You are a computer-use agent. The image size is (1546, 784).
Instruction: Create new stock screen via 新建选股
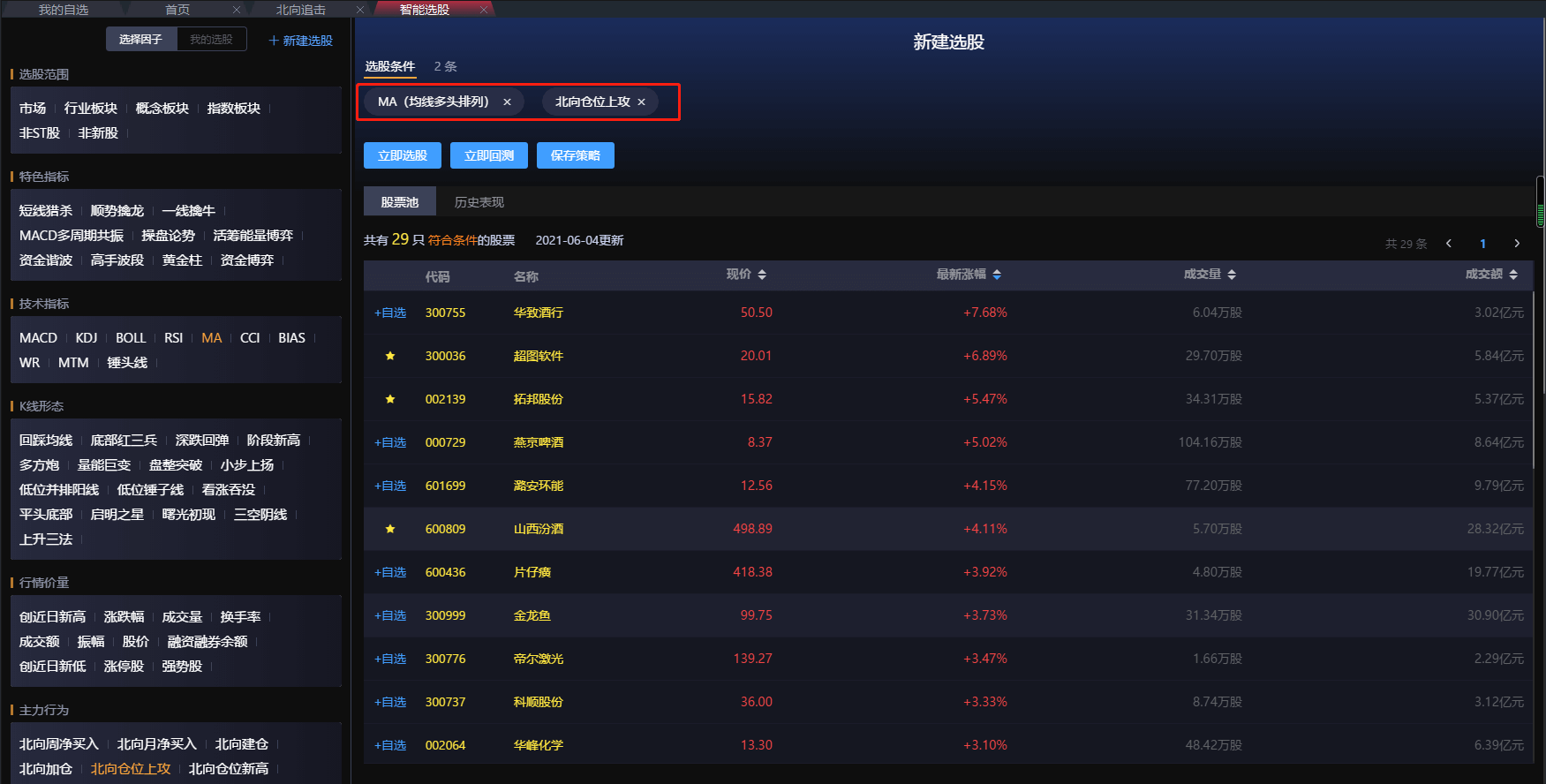pos(300,41)
